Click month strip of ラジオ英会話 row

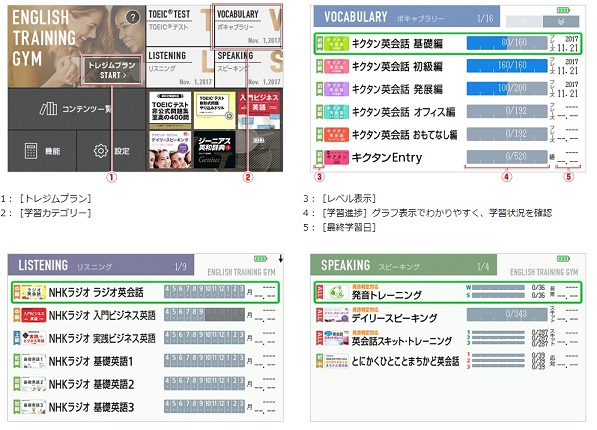[204, 291]
